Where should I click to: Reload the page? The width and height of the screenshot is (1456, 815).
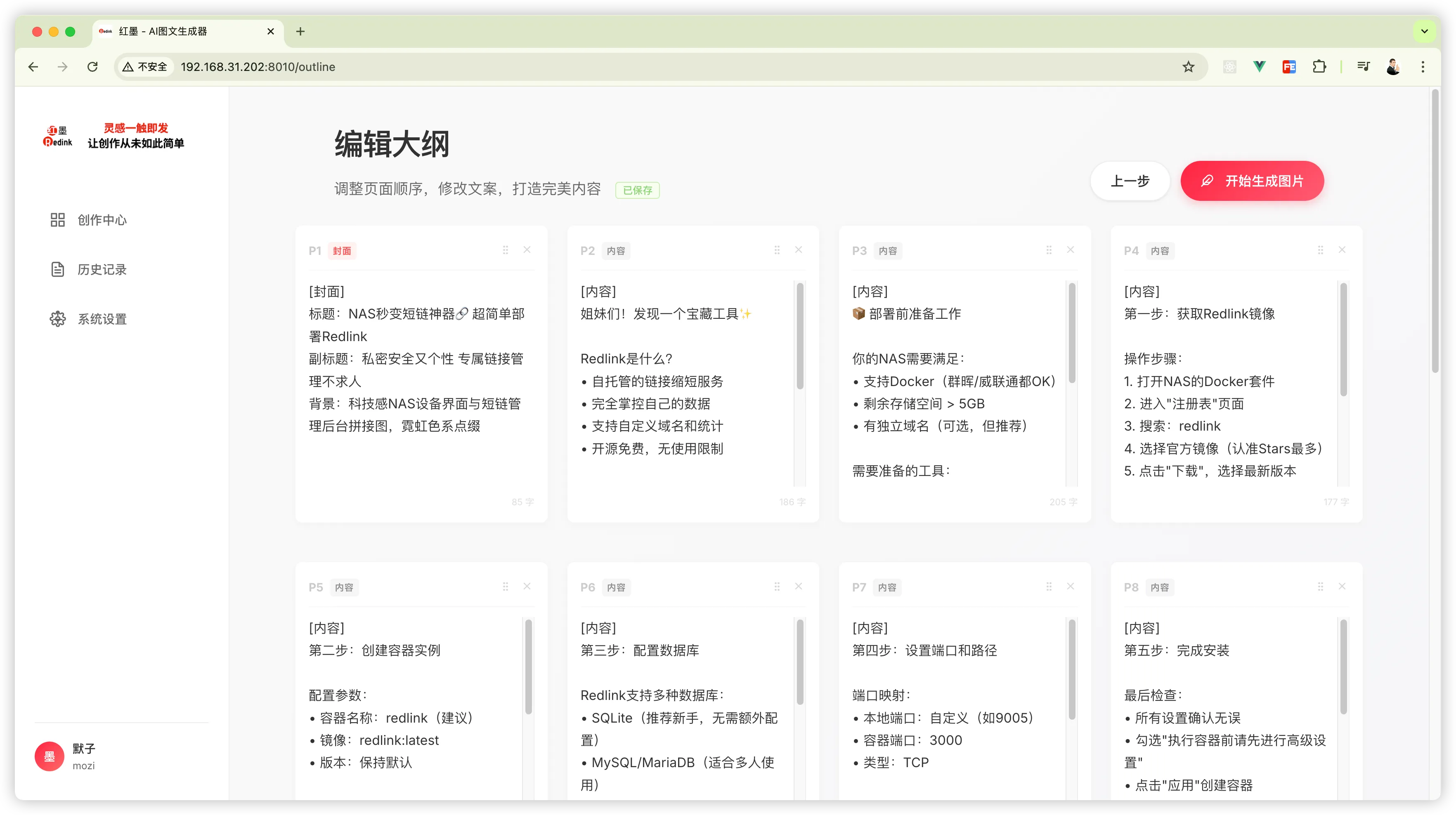[x=93, y=67]
